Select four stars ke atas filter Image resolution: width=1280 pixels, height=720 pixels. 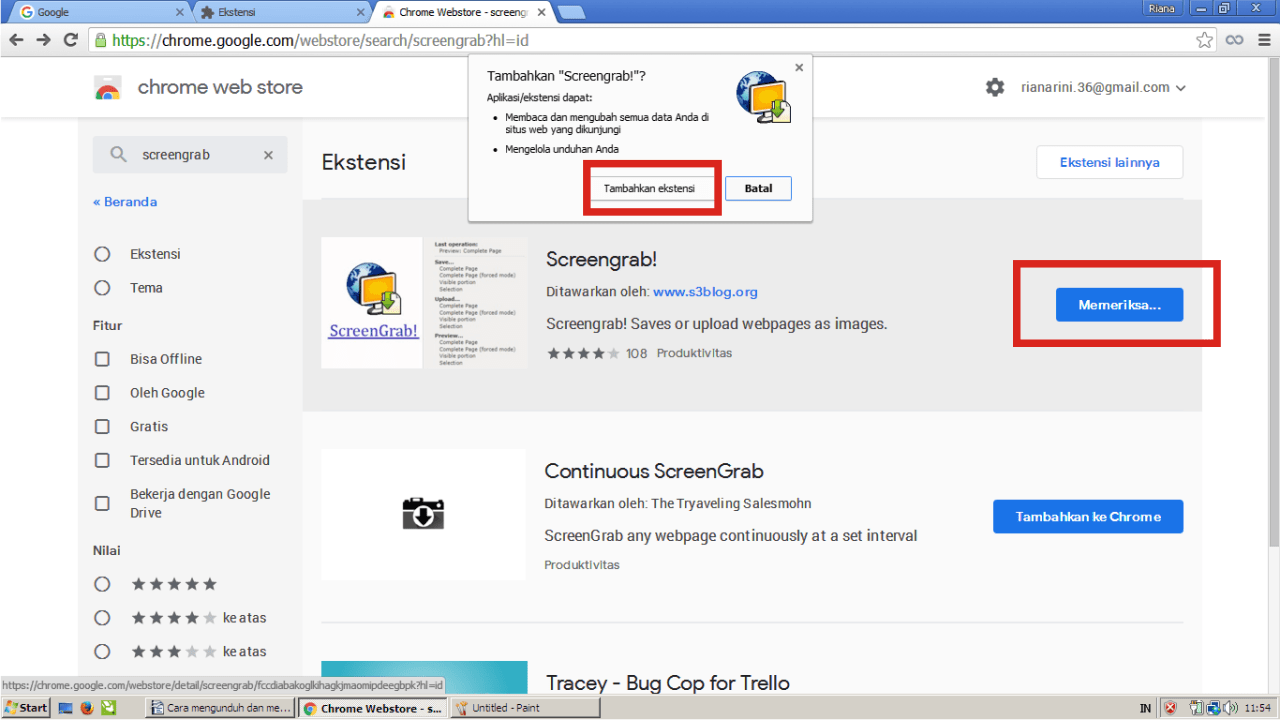[102, 618]
